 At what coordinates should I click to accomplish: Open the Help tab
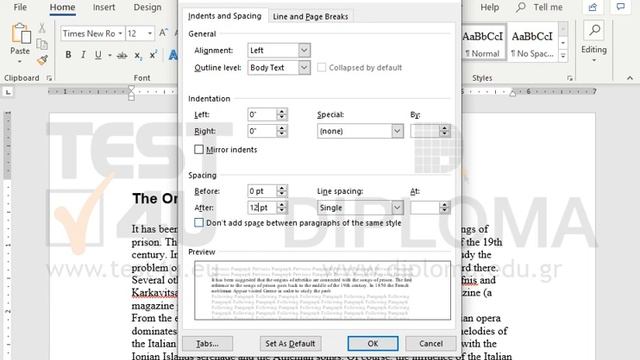[489, 7]
